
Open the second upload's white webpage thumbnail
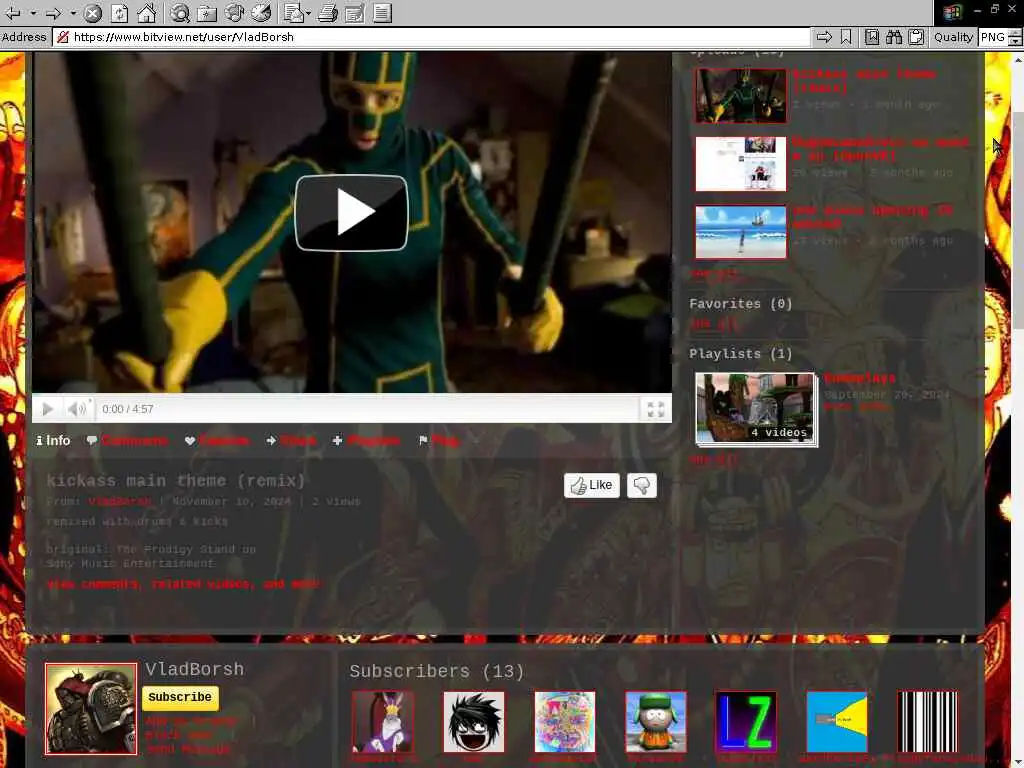click(741, 163)
